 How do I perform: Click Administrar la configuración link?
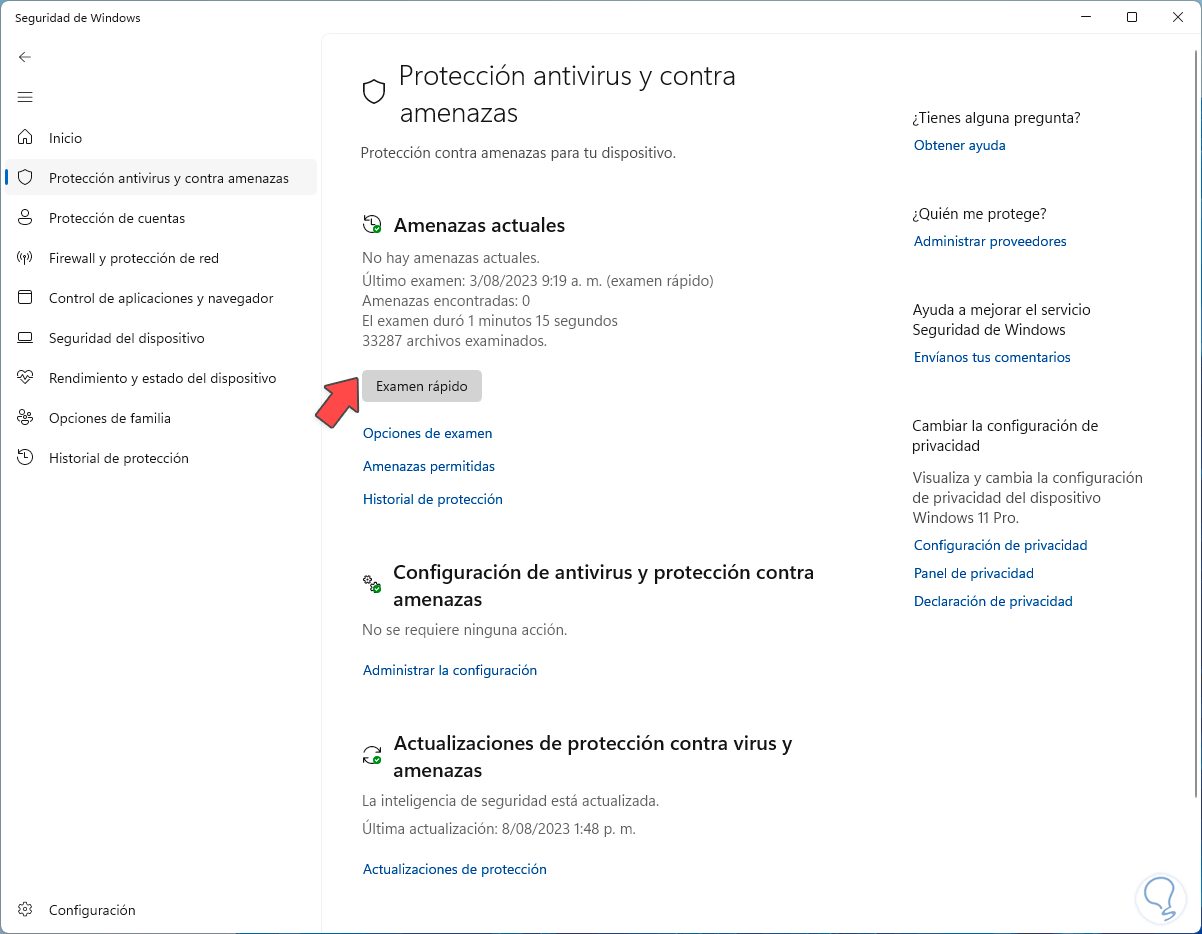(449, 670)
